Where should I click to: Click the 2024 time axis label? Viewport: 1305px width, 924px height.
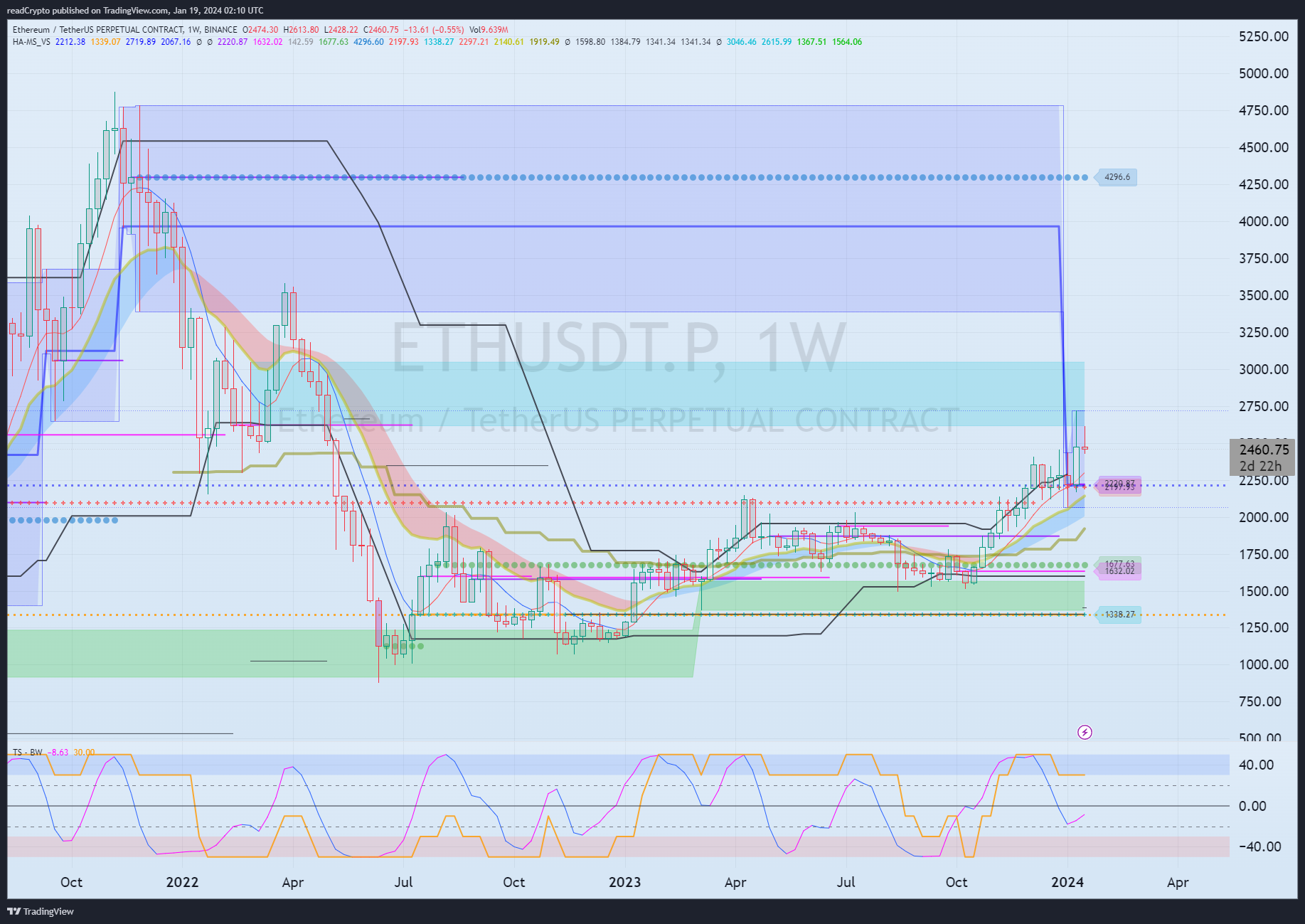(1067, 882)
